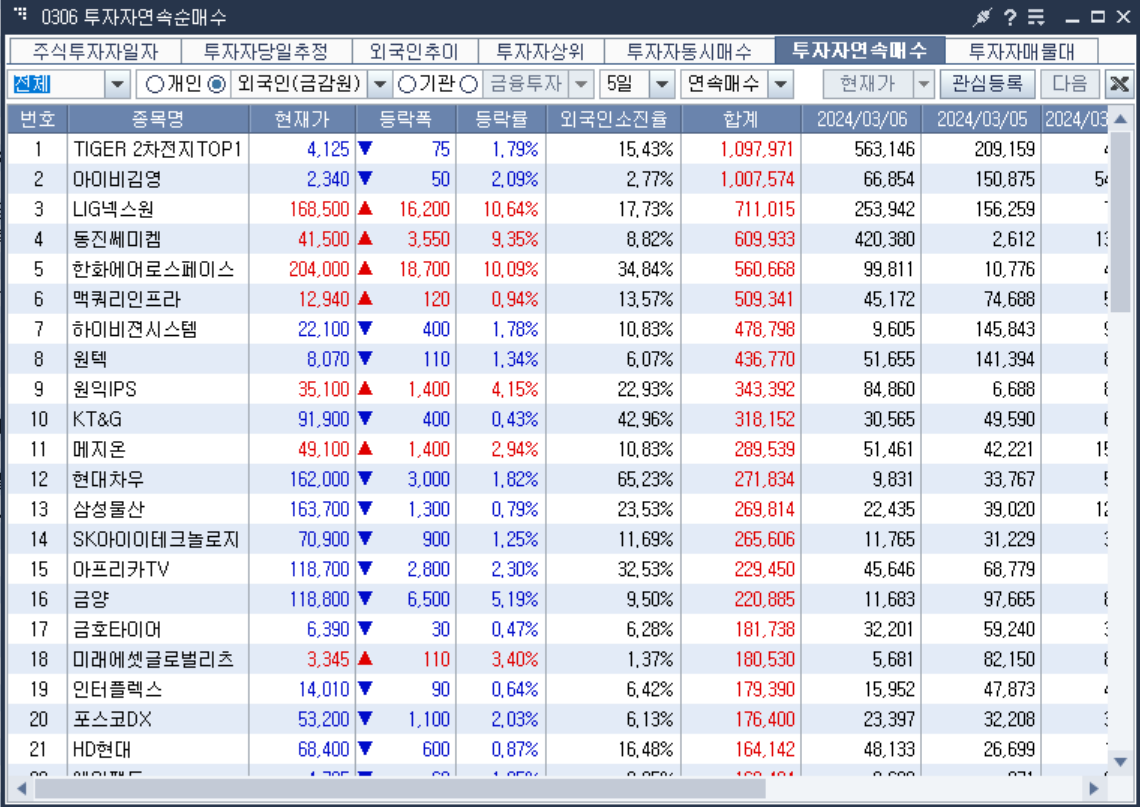Viewport: 1140px width, 807px height.
Task: Click the 현재가 button in the toolbar
Action: (868, 84)
